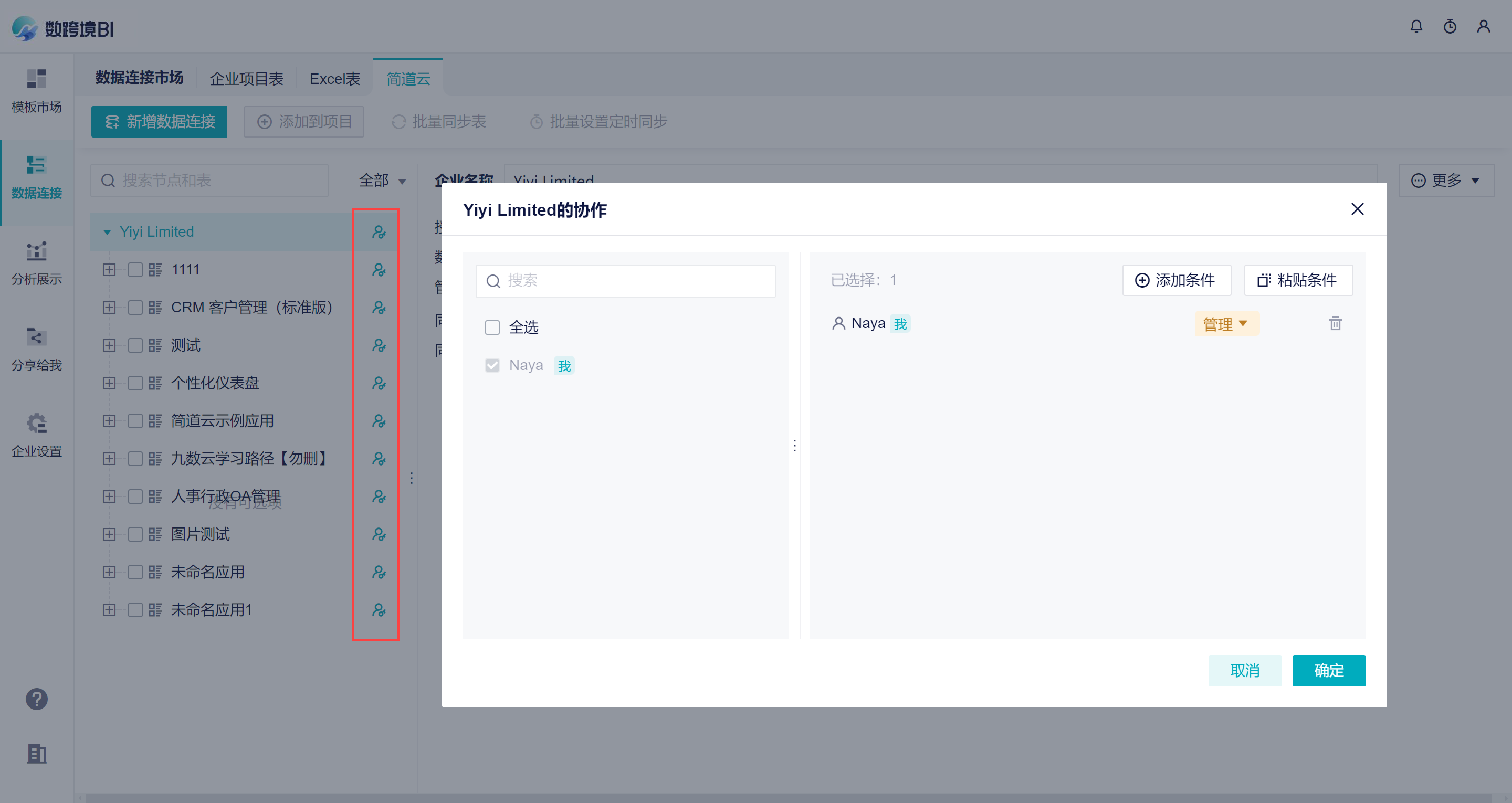Click the collaboration icon next to 图片测试
1512x803 pixels.
(379, 534)
